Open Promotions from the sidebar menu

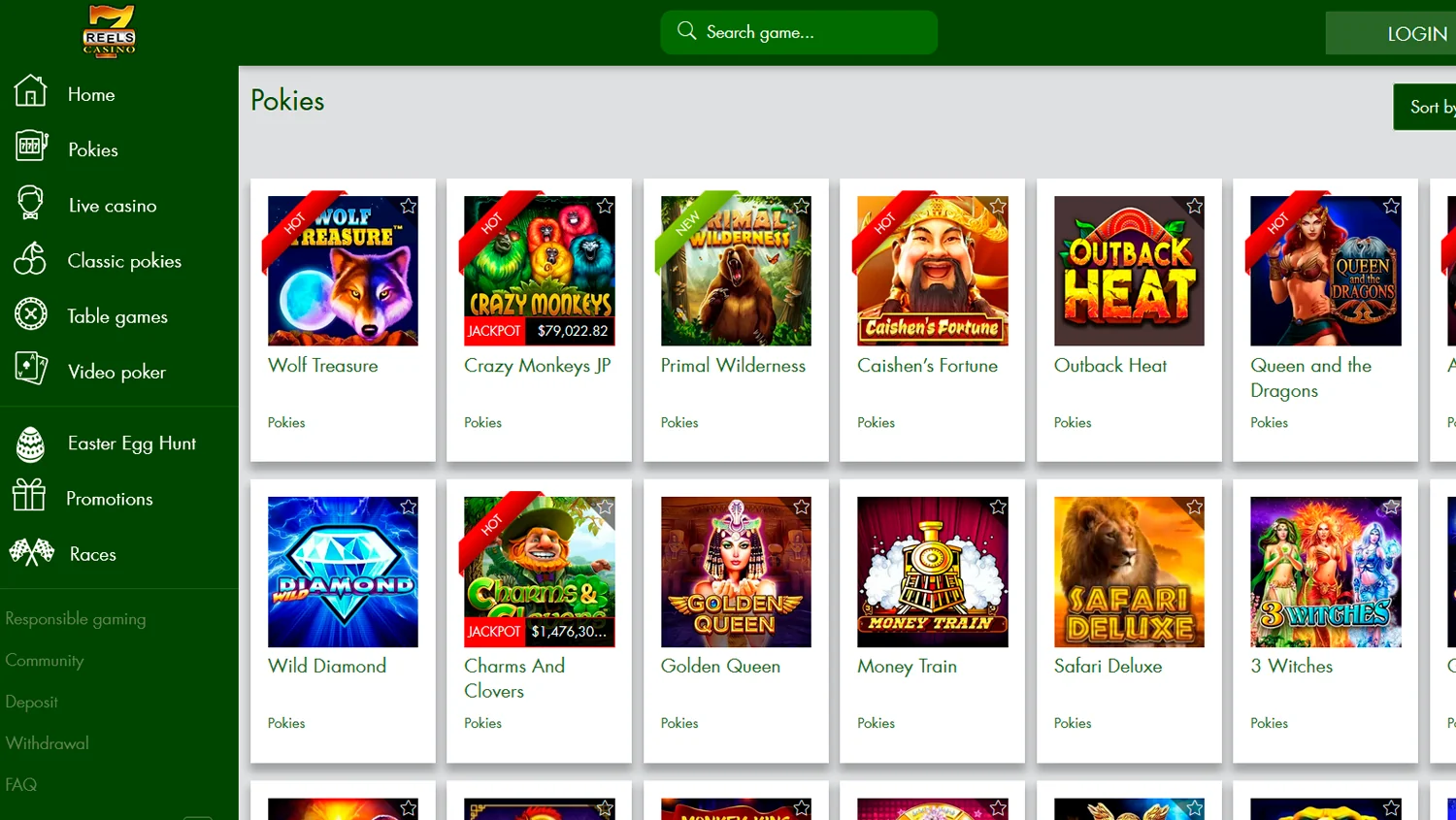[109, 499]
